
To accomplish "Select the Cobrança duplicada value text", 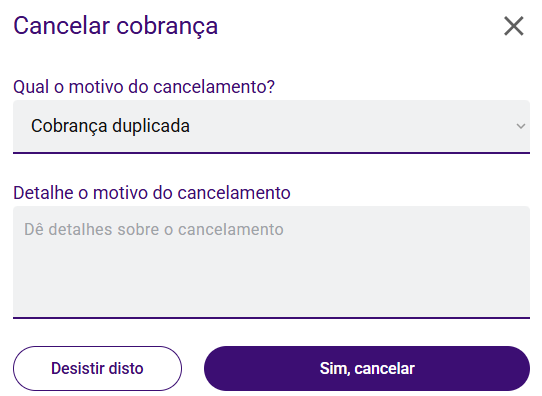I will tap(110, 126).
